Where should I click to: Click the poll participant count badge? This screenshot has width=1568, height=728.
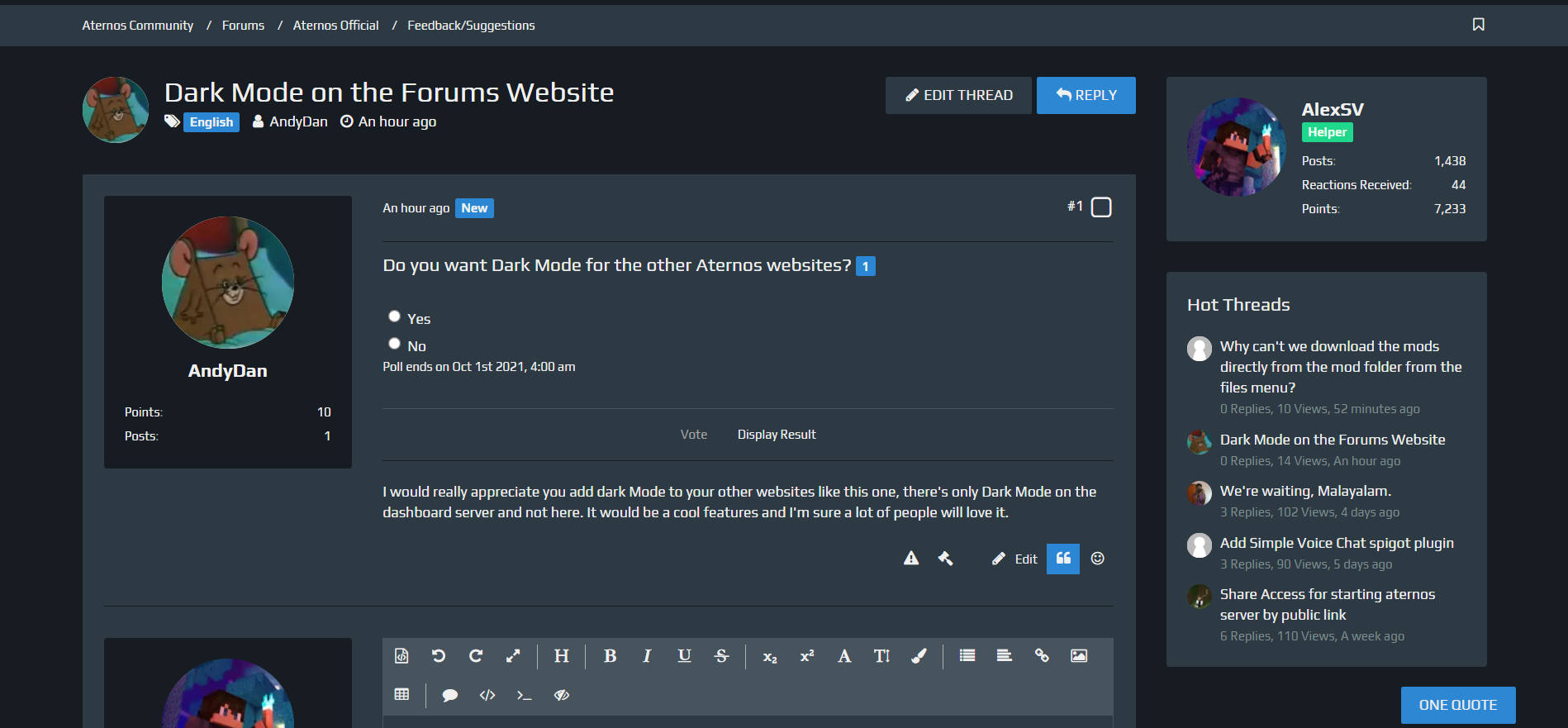pos(866,266)
